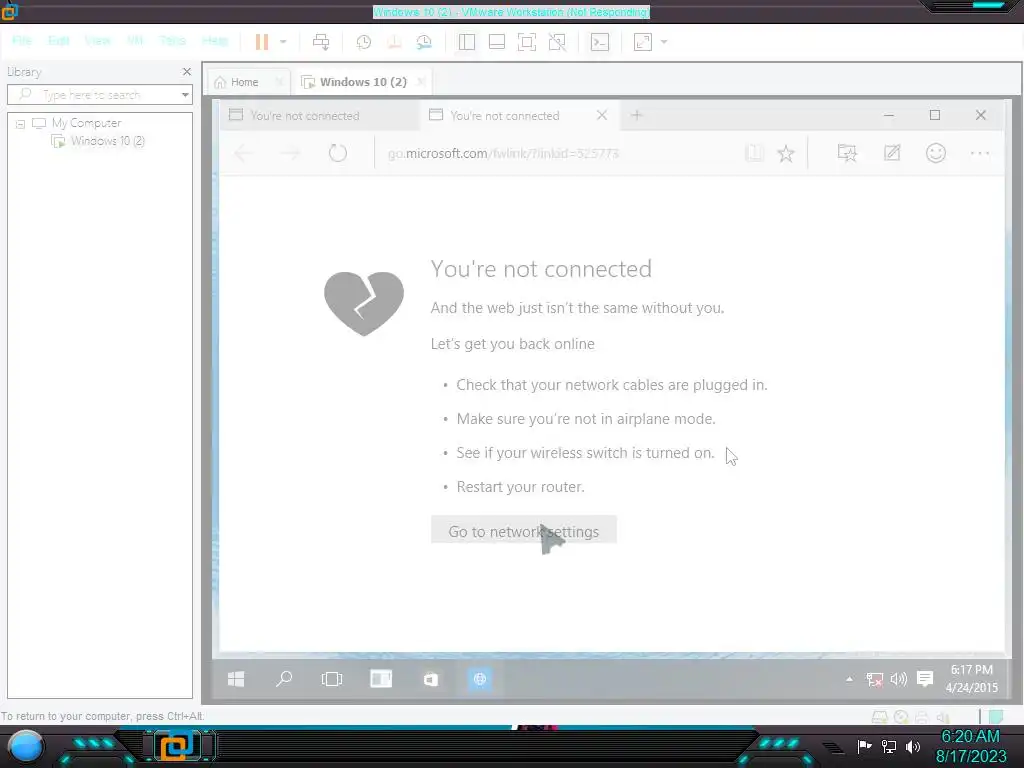Click the guest clock showing 6:17 PM
This screenshot has height=768, width=1024.
972,679
